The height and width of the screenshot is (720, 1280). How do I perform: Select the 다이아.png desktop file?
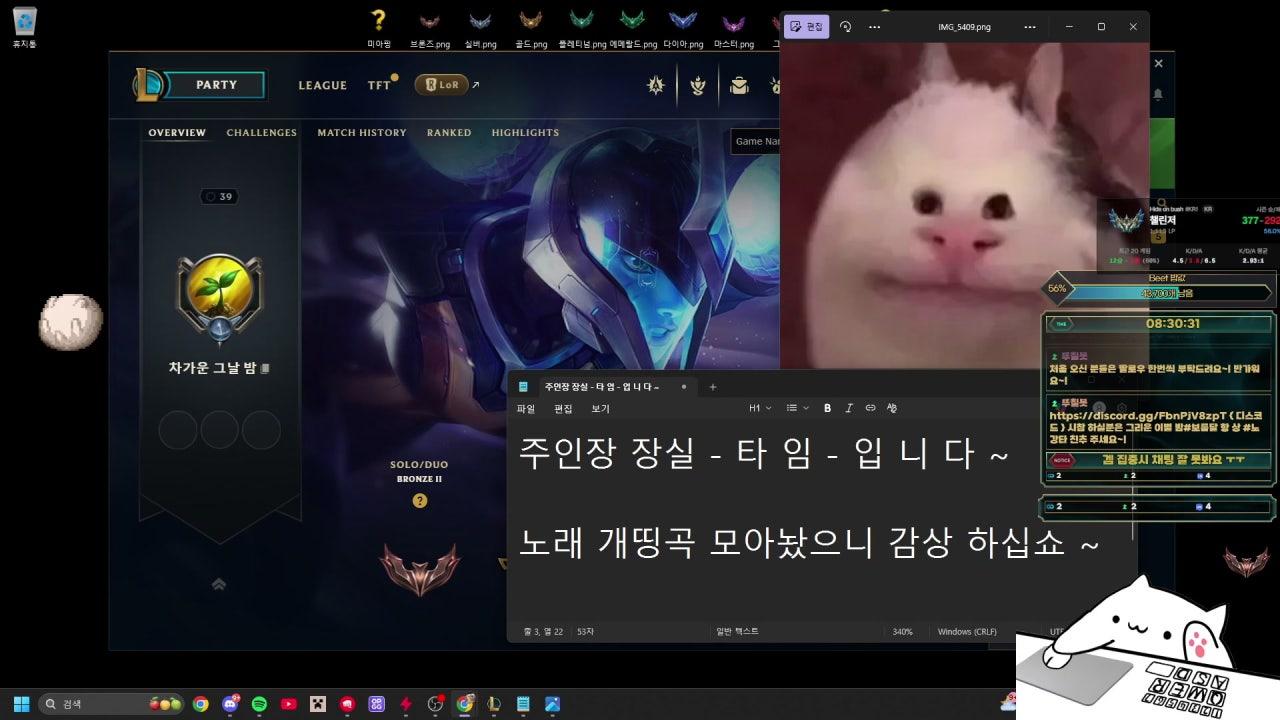click(x=683, y=28)
